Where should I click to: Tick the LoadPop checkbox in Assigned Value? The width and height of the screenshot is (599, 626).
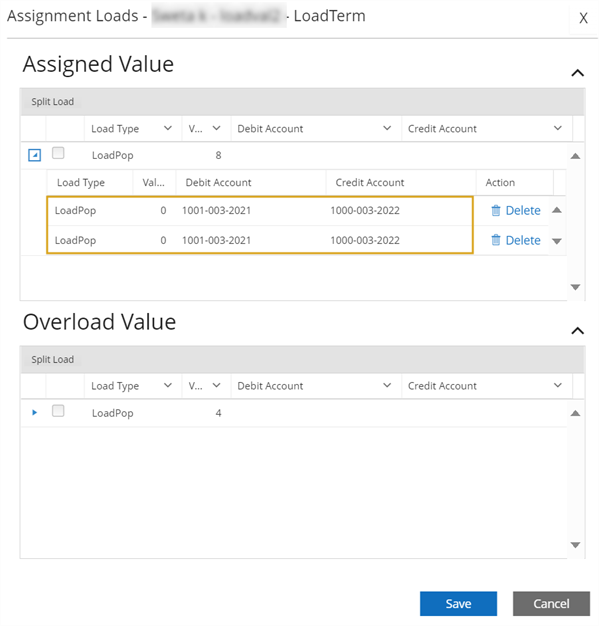pos(58,153)
